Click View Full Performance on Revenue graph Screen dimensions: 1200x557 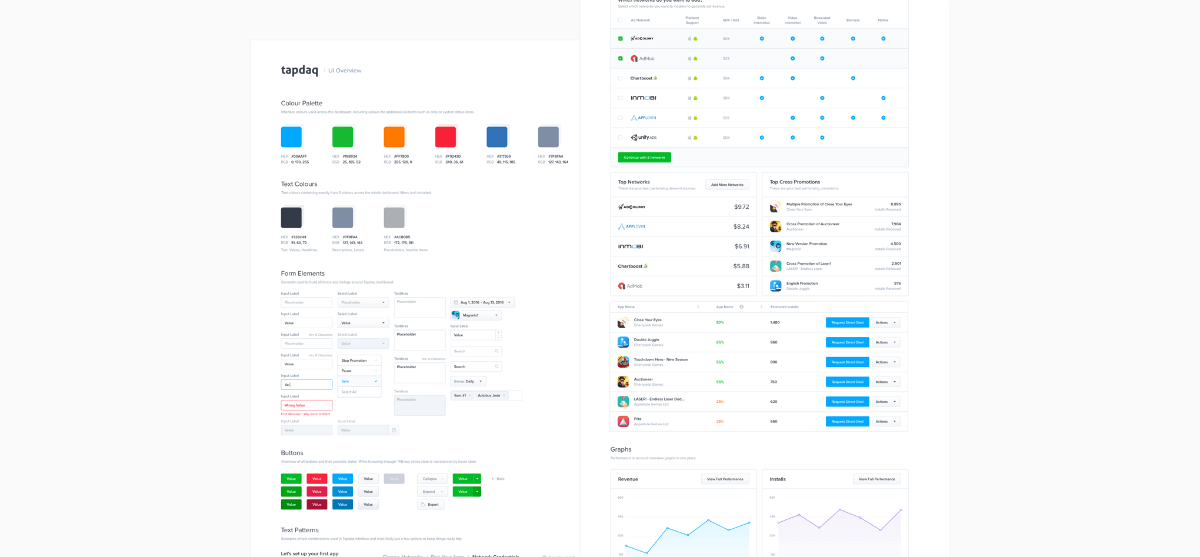(x=725, y=480)
